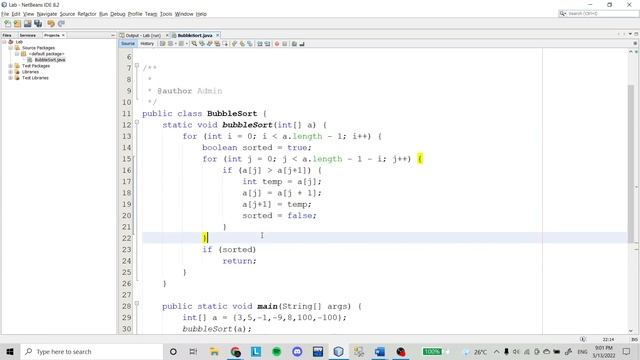
Task: Show hidden system tray icons chevron
Action: pos(496,351)
